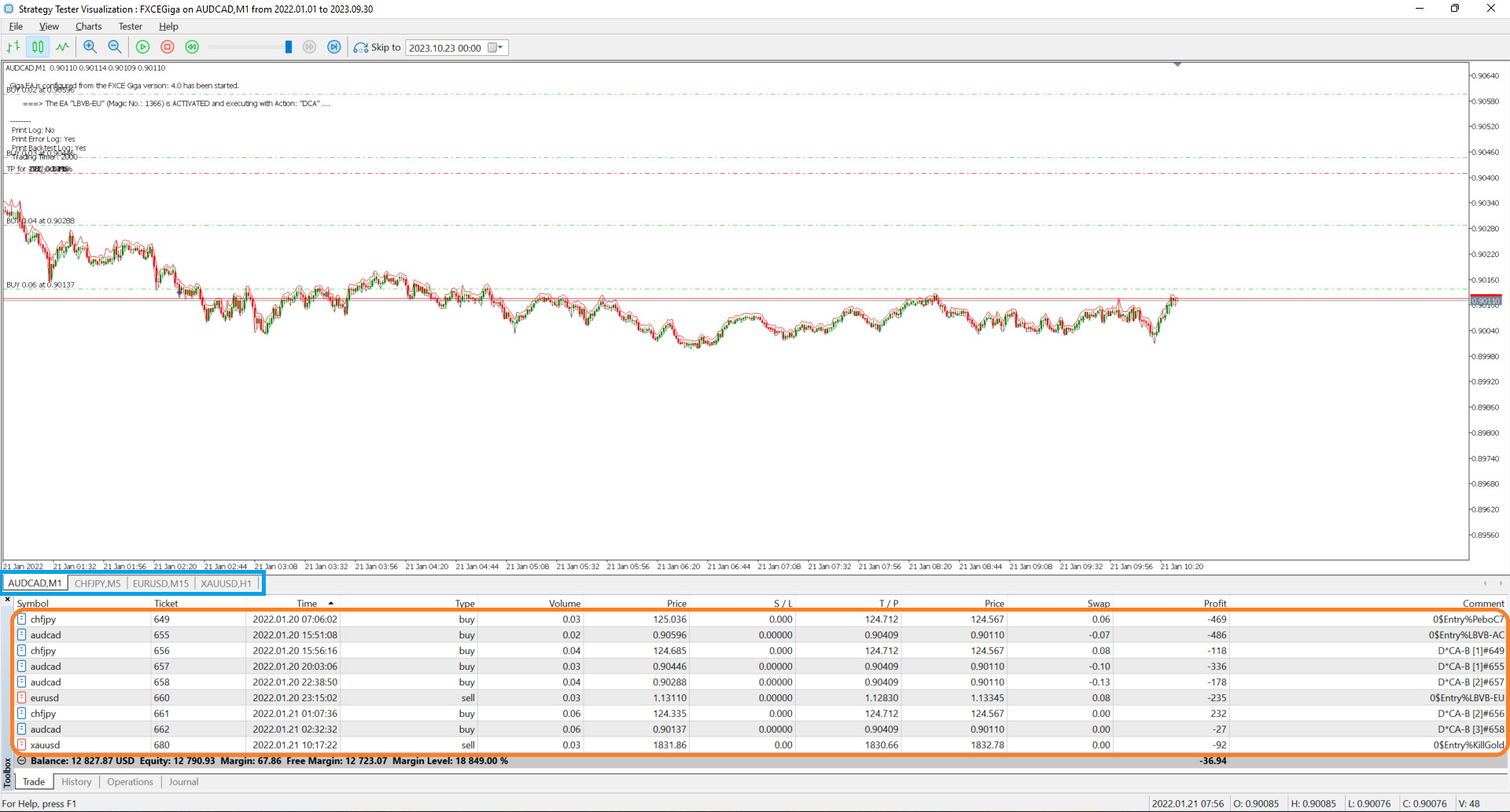The width and height of the screenshot is (1510, 812).
Task: Open the date picker for Skip to field
Action: [495, 47]
